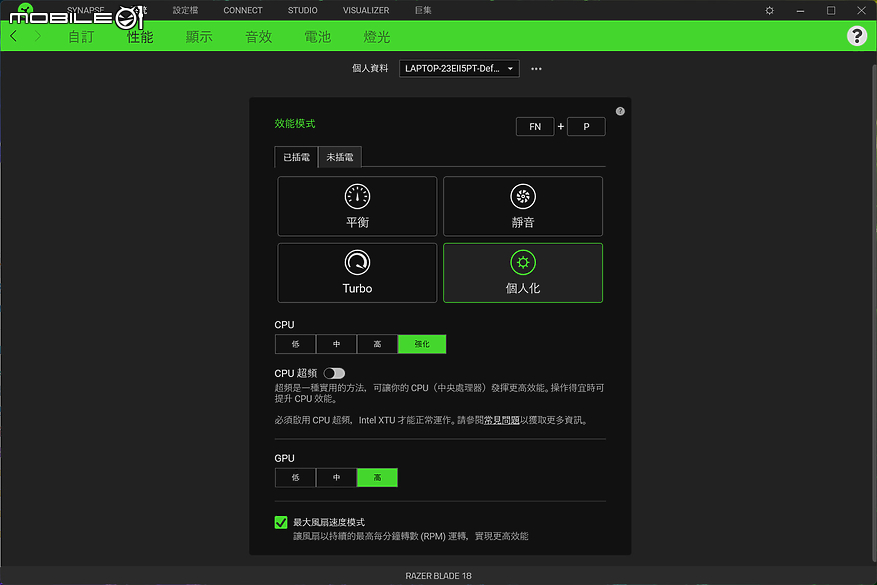Viewport: 877px width, 585px height.
Task: Open the 巨集 macro menu
Action: point(423,10)
